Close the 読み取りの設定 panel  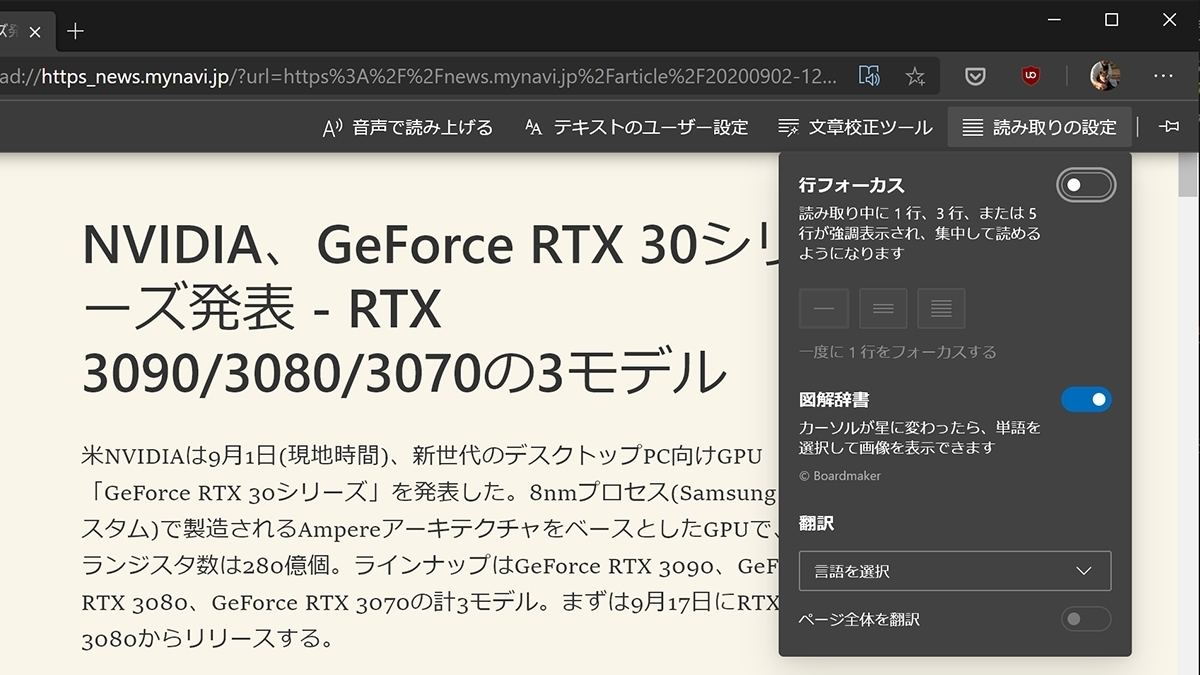(1039, 127)
